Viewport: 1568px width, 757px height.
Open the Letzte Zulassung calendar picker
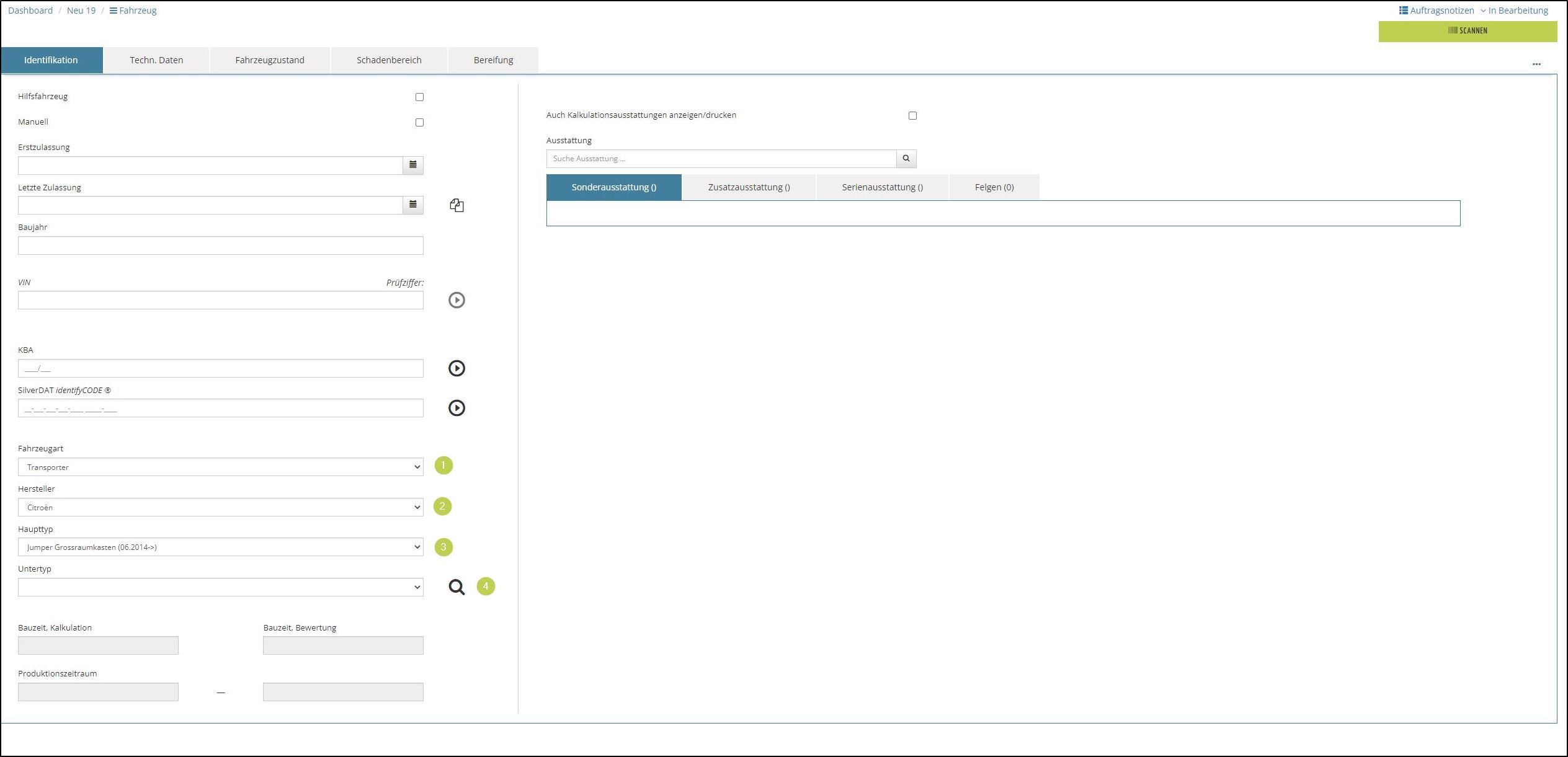(412, 205)
